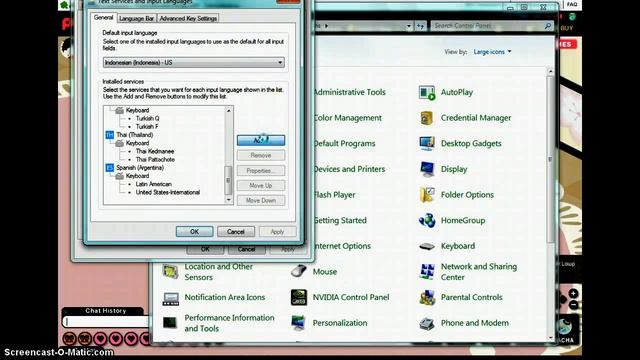Select Thai (Thailand) language entry
Image resolution: width=640 pixels, height=360 pixels.
(x=134, y=135)
